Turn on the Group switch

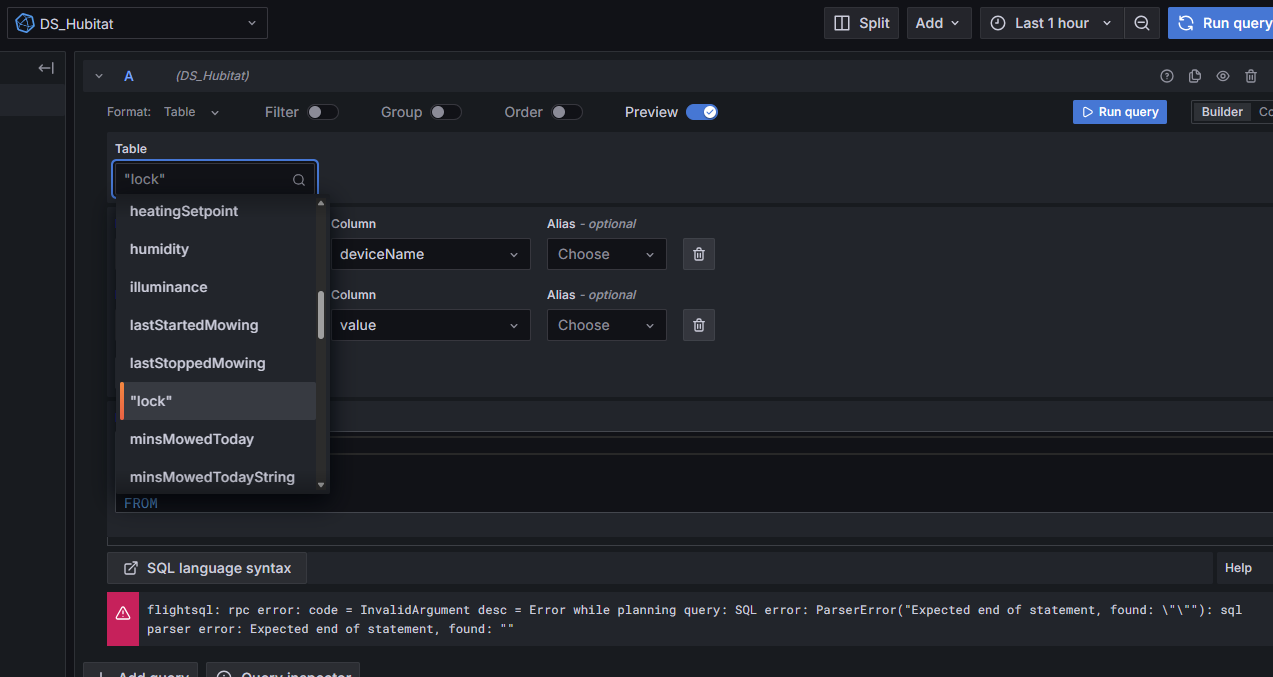pyautogui.click(x=445, y=112)
